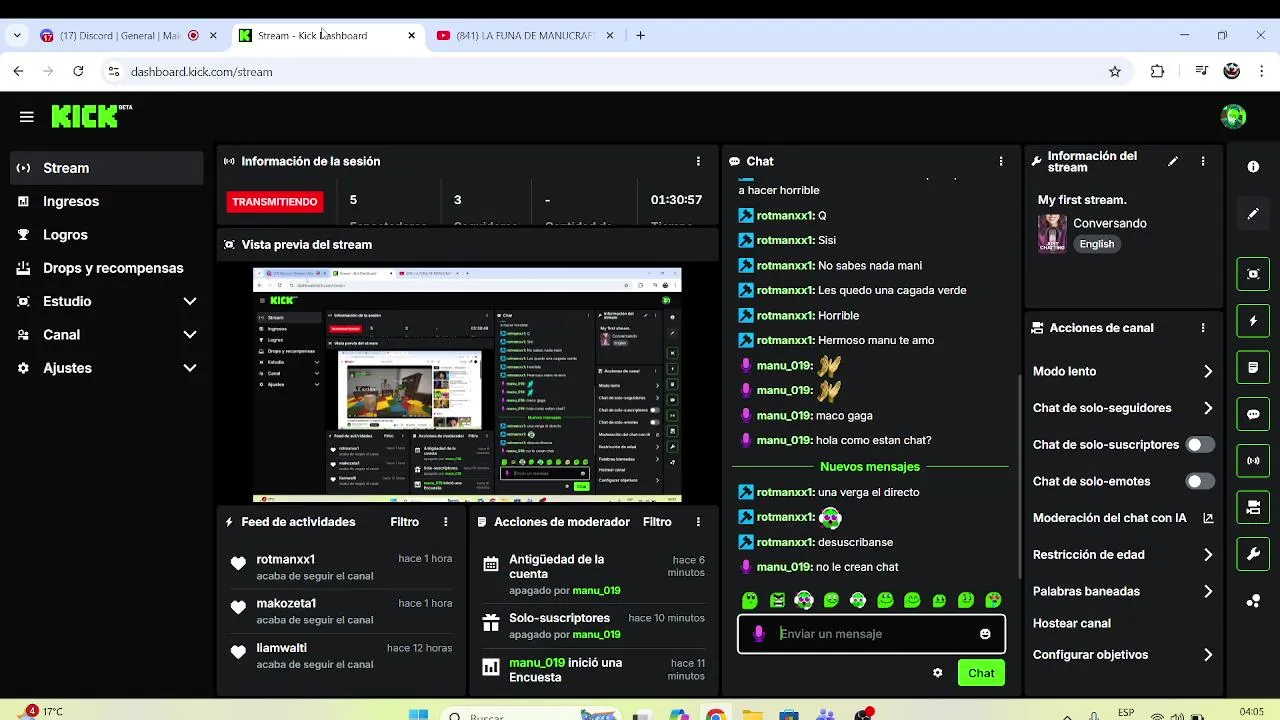
Task: Open options for Acciones de moderador panel
Action: point(698,522)
